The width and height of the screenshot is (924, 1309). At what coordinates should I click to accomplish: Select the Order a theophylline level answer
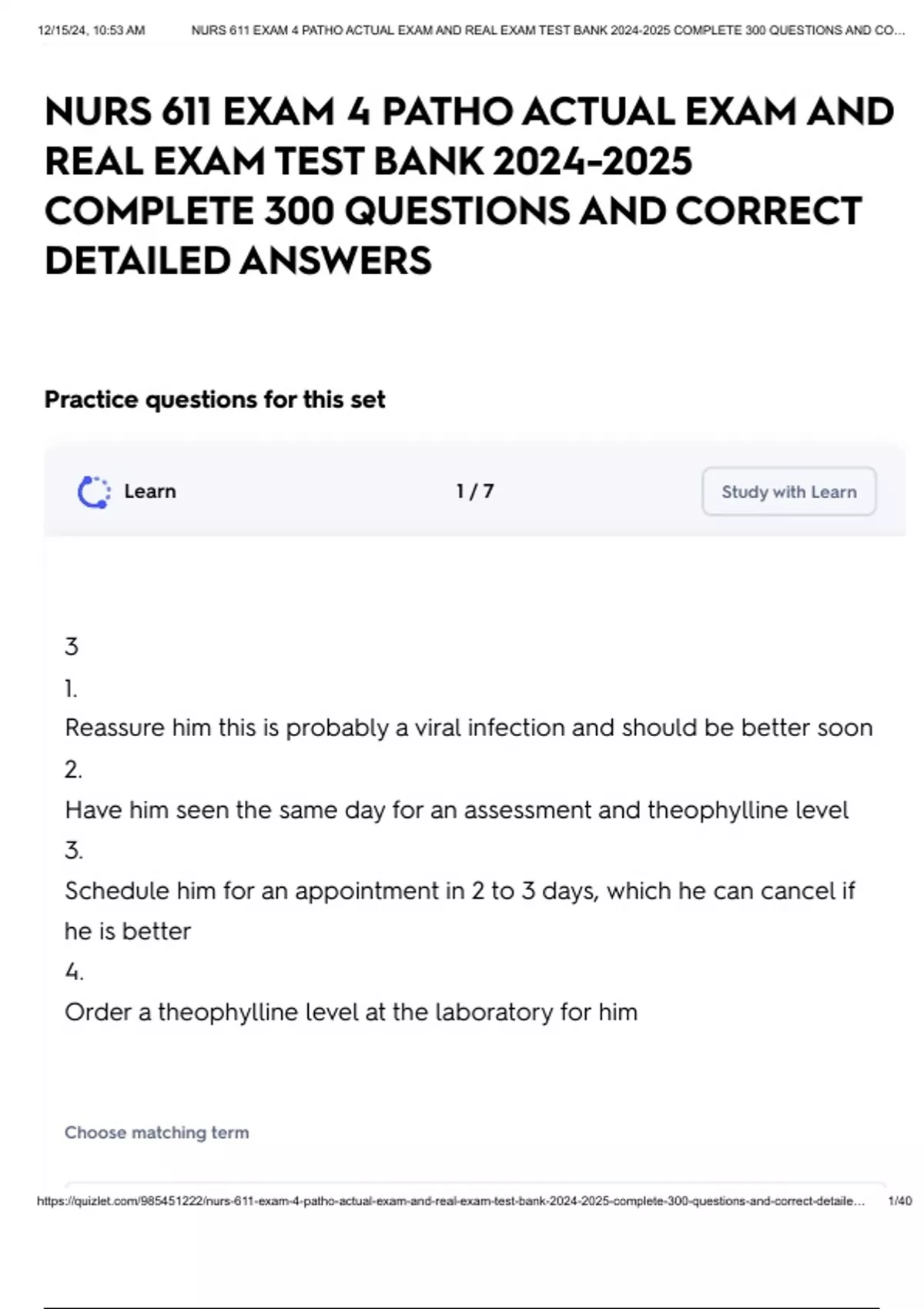[351, 1012]
